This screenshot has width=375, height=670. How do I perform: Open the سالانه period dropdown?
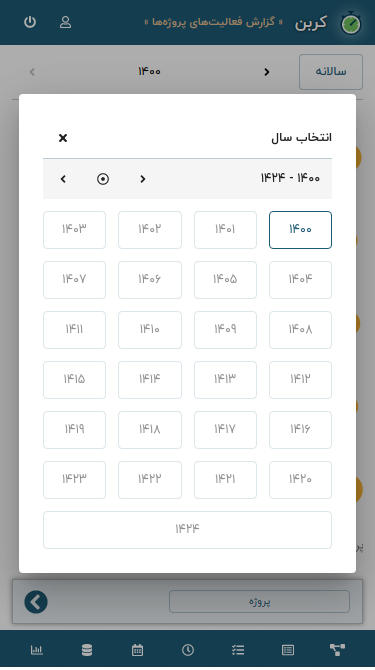tap(331, 72)
